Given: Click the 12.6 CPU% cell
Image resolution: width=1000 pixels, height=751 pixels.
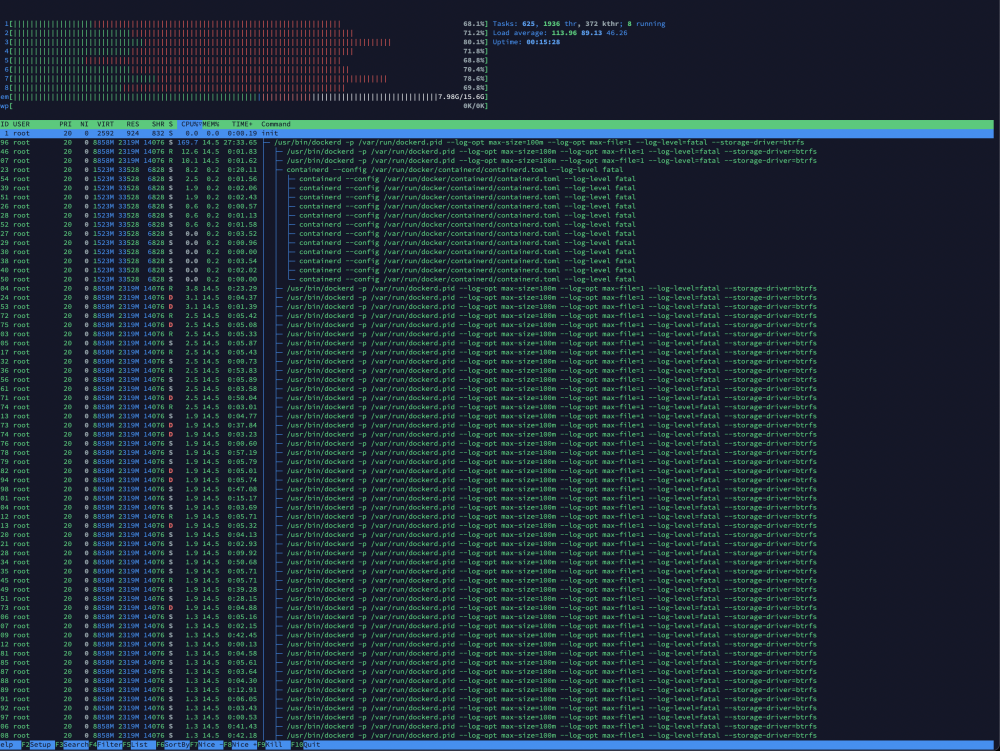Looking at the screenshot, I should coord(189,152).
